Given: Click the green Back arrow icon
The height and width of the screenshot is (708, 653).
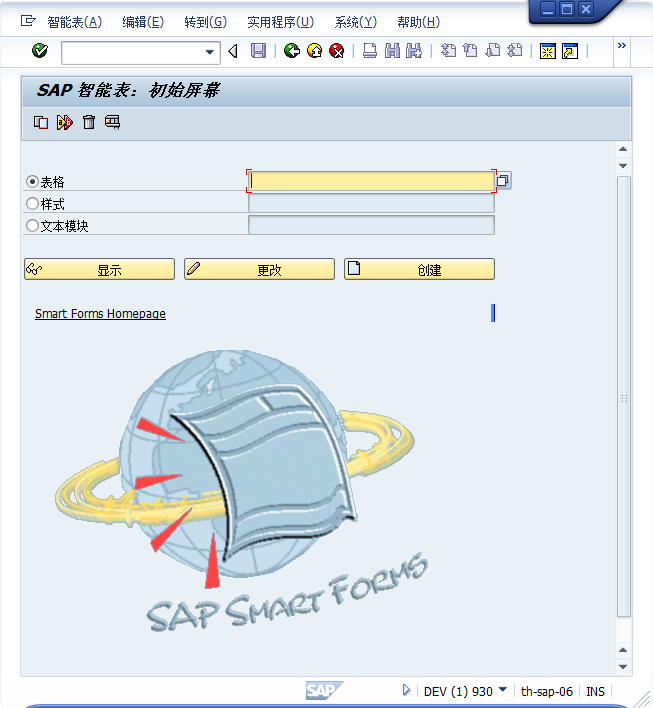Looking at the screenshot, I should click(x=292, y=51).
